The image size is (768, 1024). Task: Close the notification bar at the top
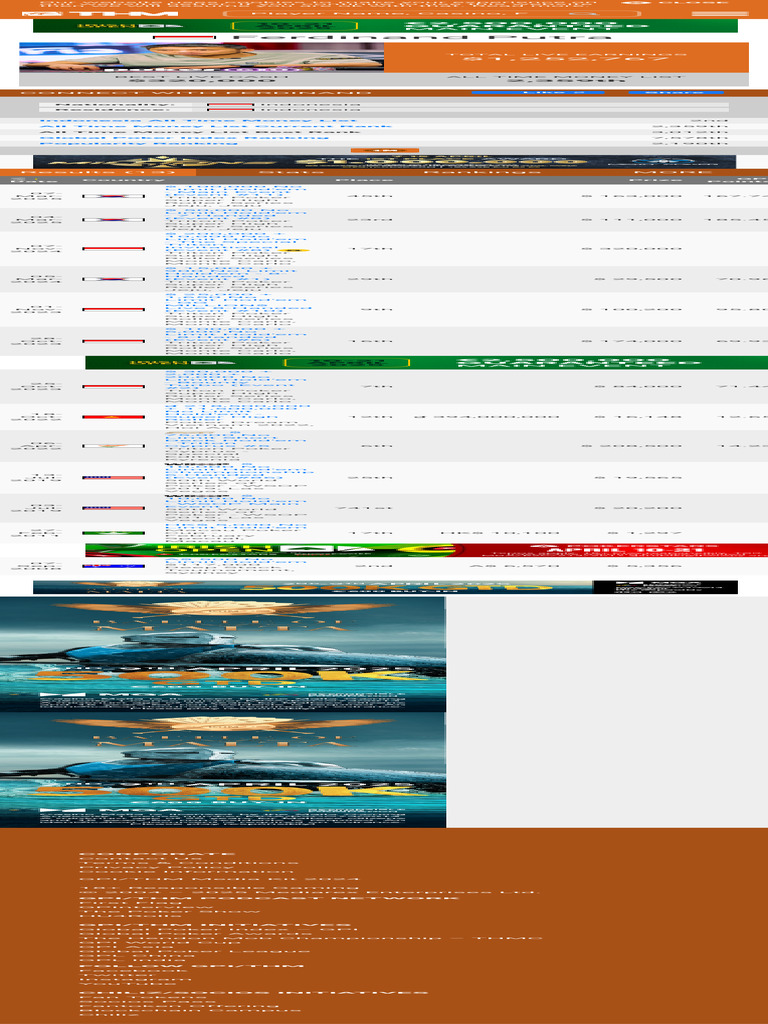(673, 3)
